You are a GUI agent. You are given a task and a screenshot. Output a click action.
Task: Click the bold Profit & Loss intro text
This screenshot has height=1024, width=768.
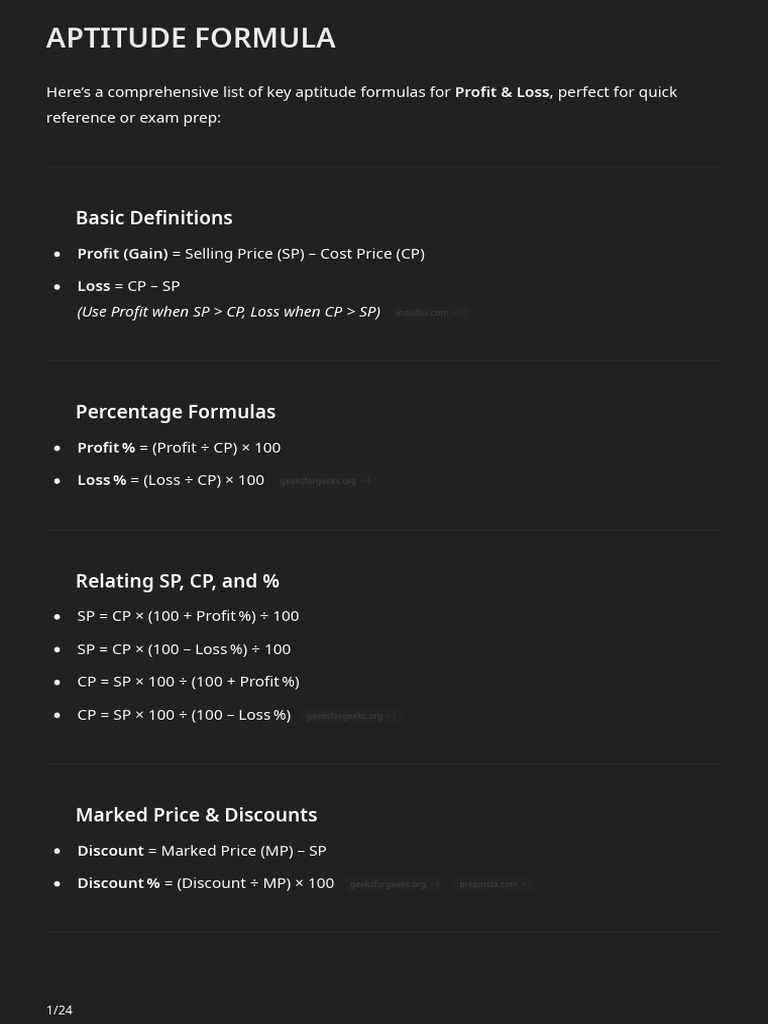coord(502,92)
